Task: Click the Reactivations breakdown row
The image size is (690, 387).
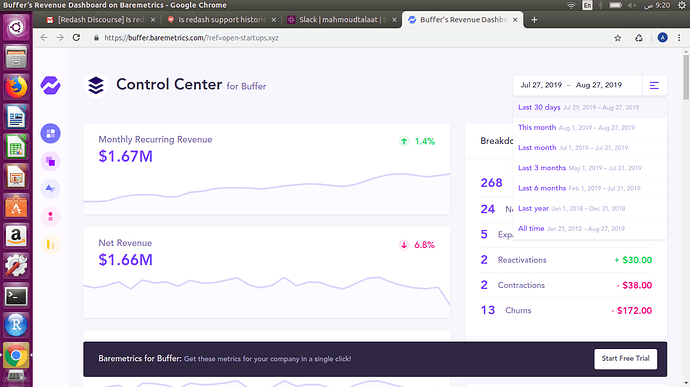Action: point(566,260)
